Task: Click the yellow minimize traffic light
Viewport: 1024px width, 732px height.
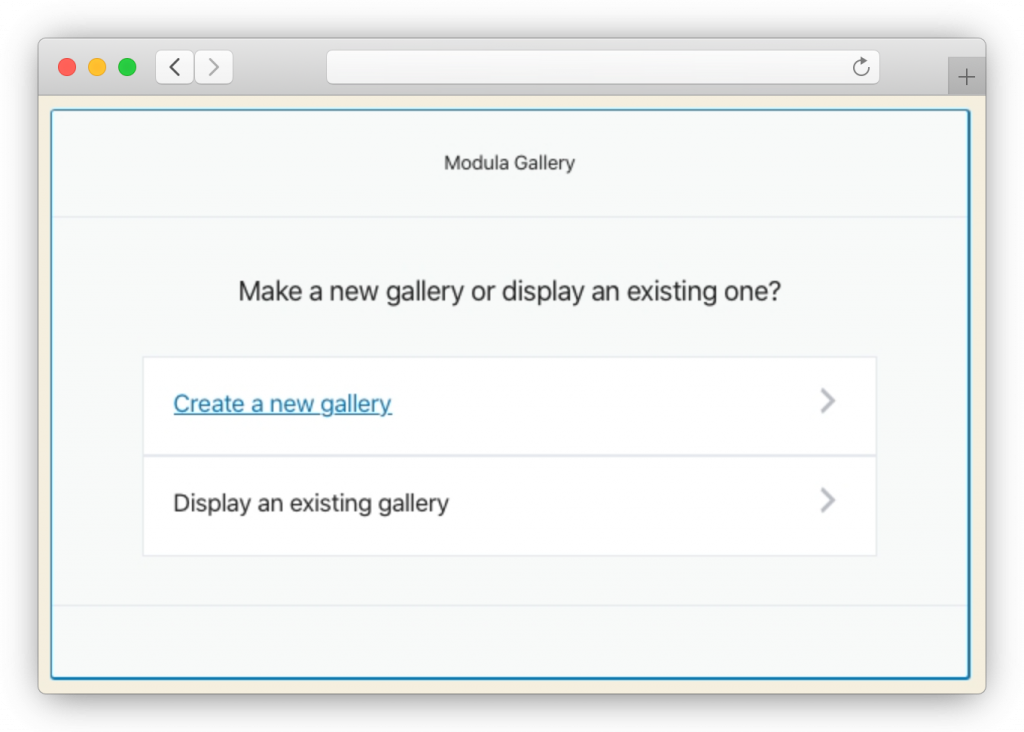Action: pyautogui.click(x=97, y=66)
